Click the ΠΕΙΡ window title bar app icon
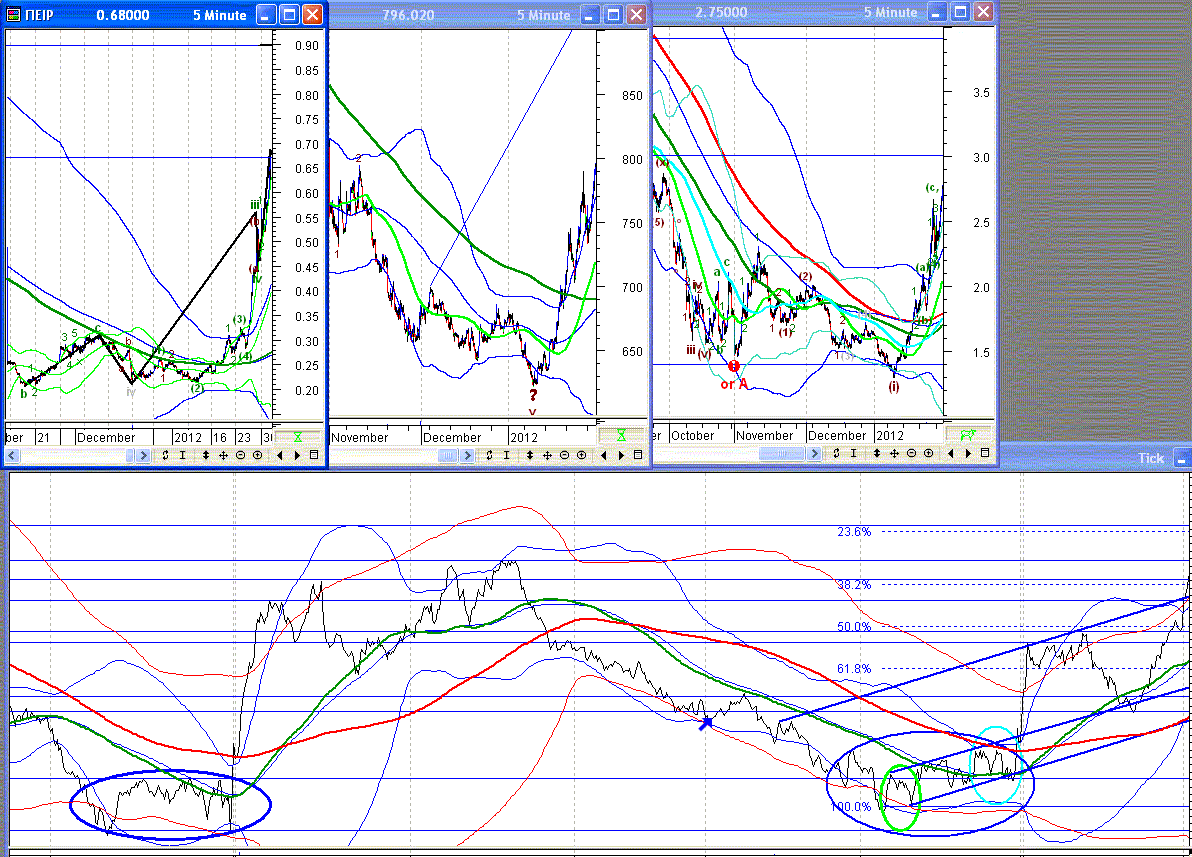Viewport: 1192px width, 857px height. tap(14, 14)
